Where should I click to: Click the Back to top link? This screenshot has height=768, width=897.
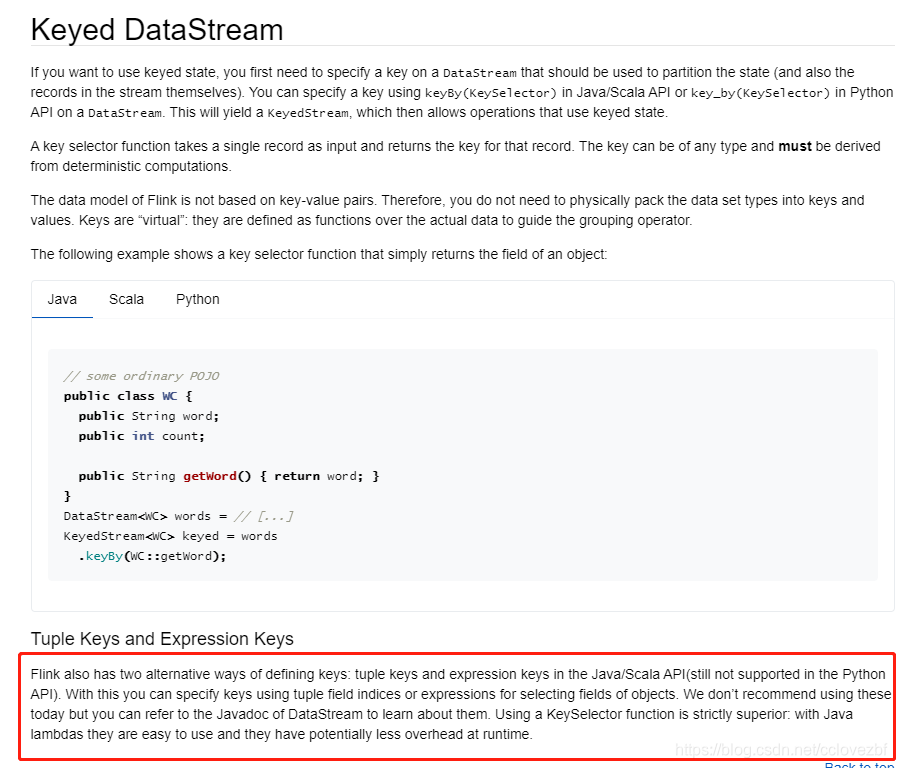[859, 765]
